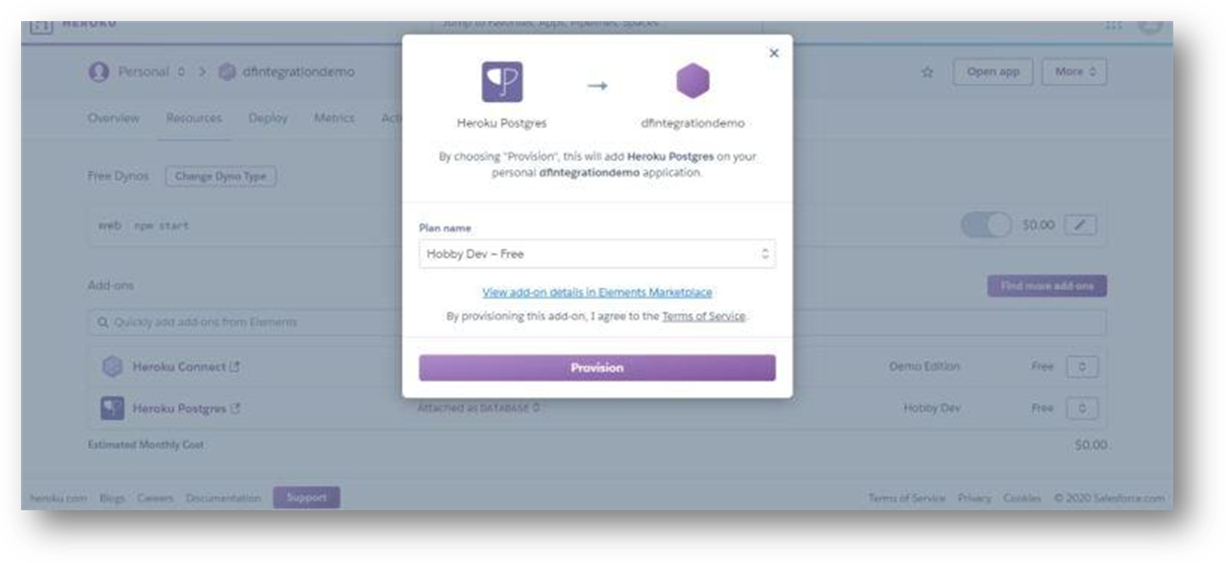Open the Heroku Connect row options selector
Viewport: 1226px width, 563px height.
tap(1082, 367)
